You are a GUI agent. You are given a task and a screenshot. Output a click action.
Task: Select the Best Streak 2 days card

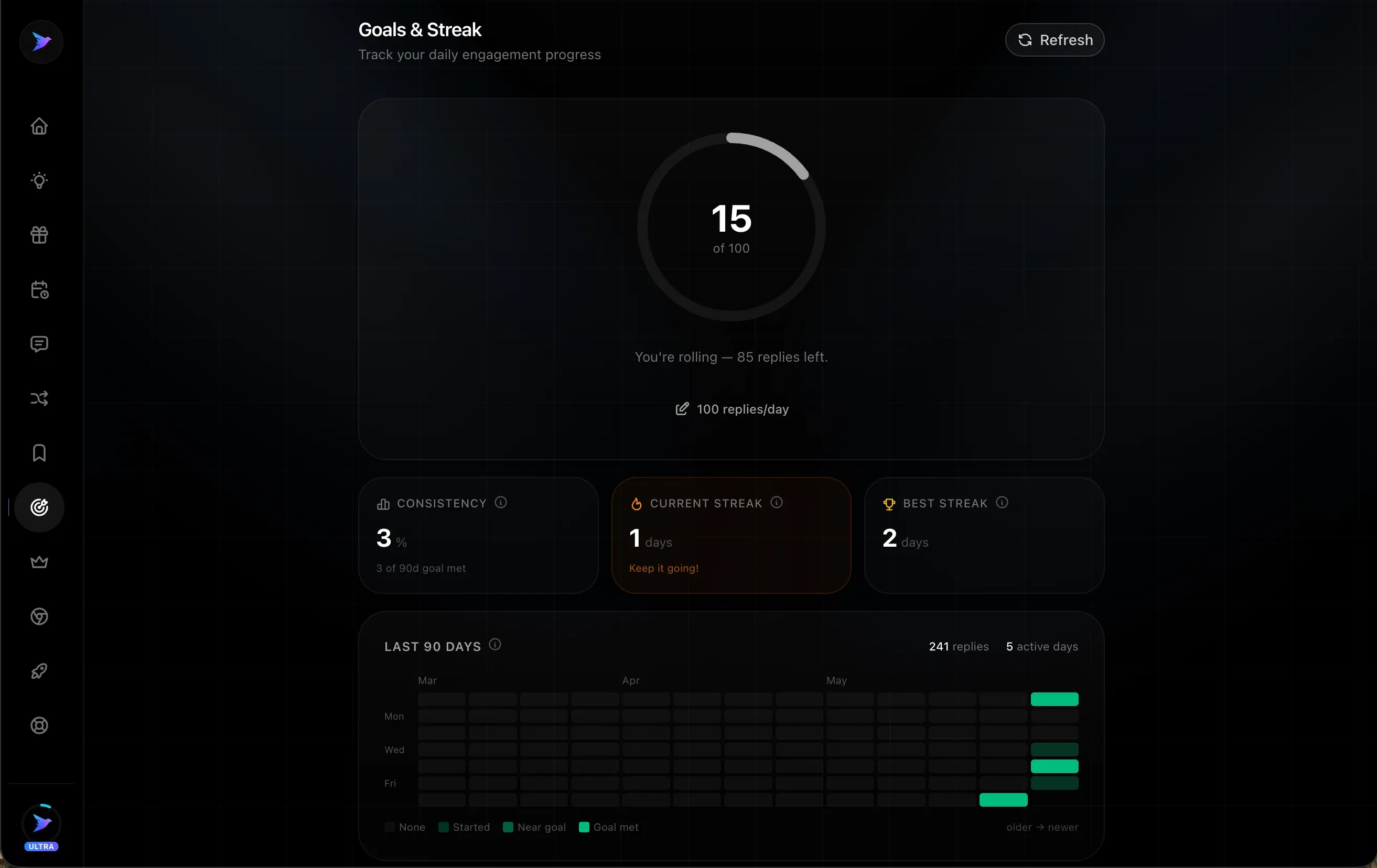coord(984,536)
